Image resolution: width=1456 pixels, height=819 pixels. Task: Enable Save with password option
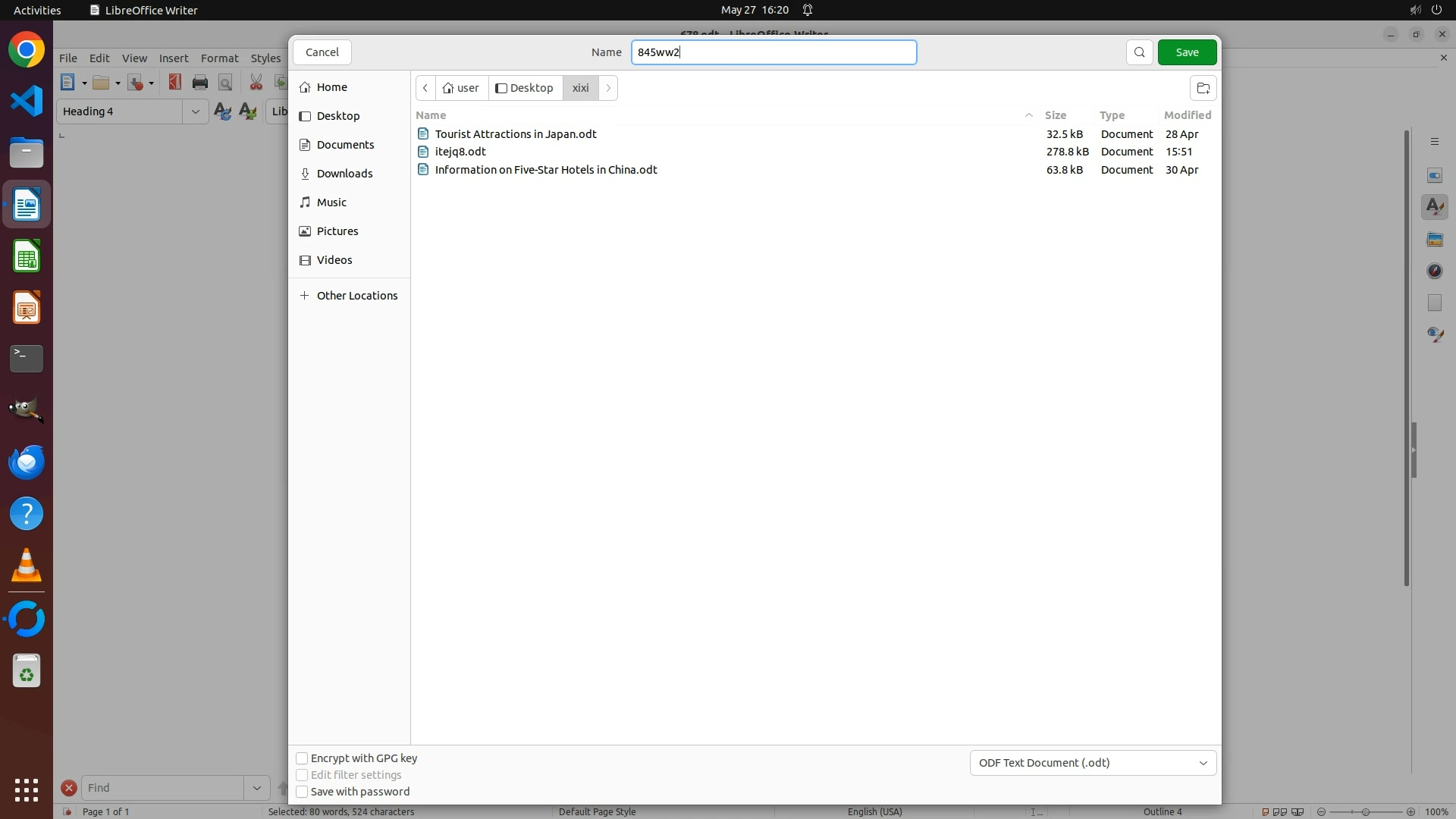[x=302, y=792]
